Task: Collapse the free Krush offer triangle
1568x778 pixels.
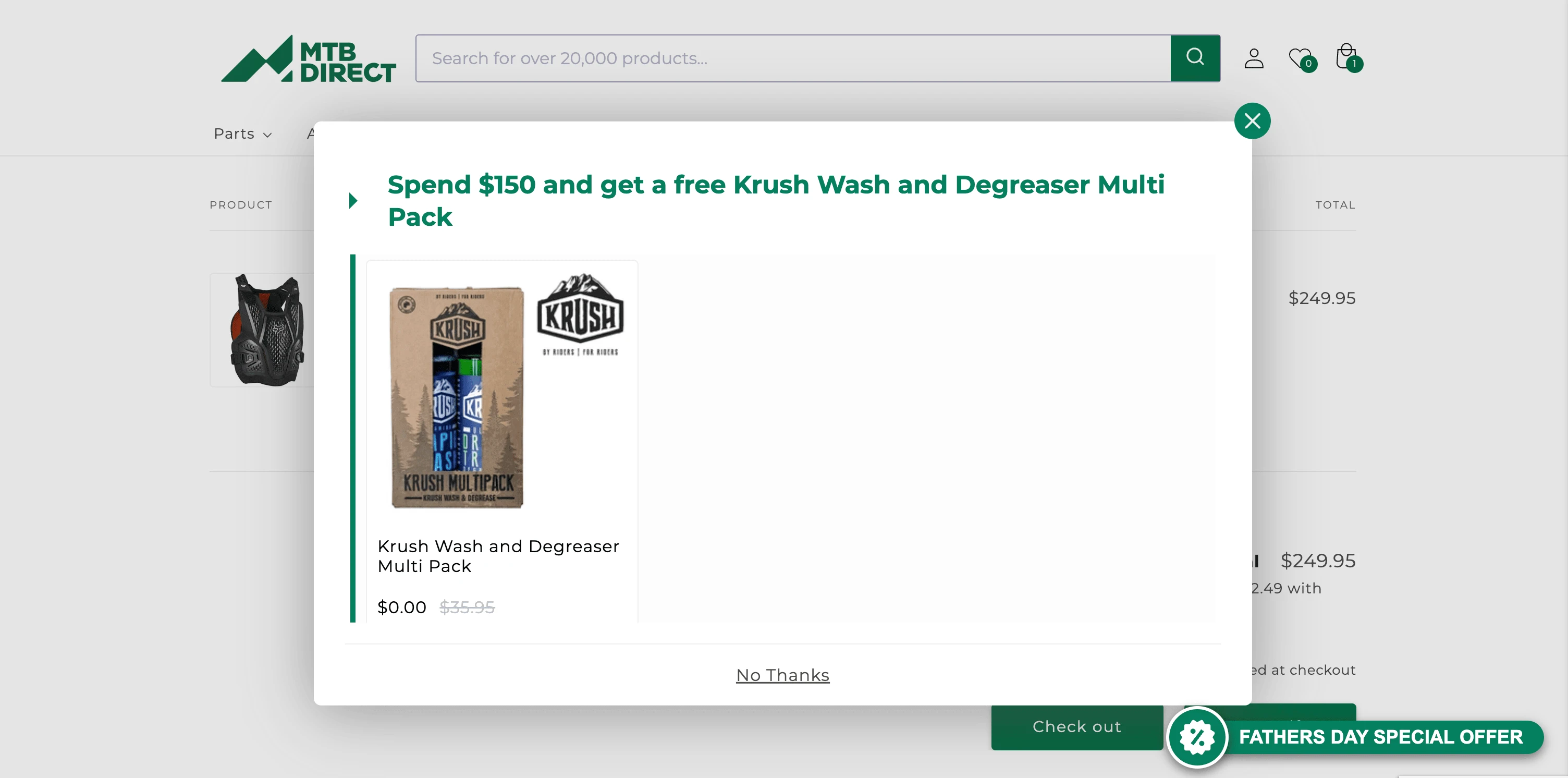Action: [353, 200]
